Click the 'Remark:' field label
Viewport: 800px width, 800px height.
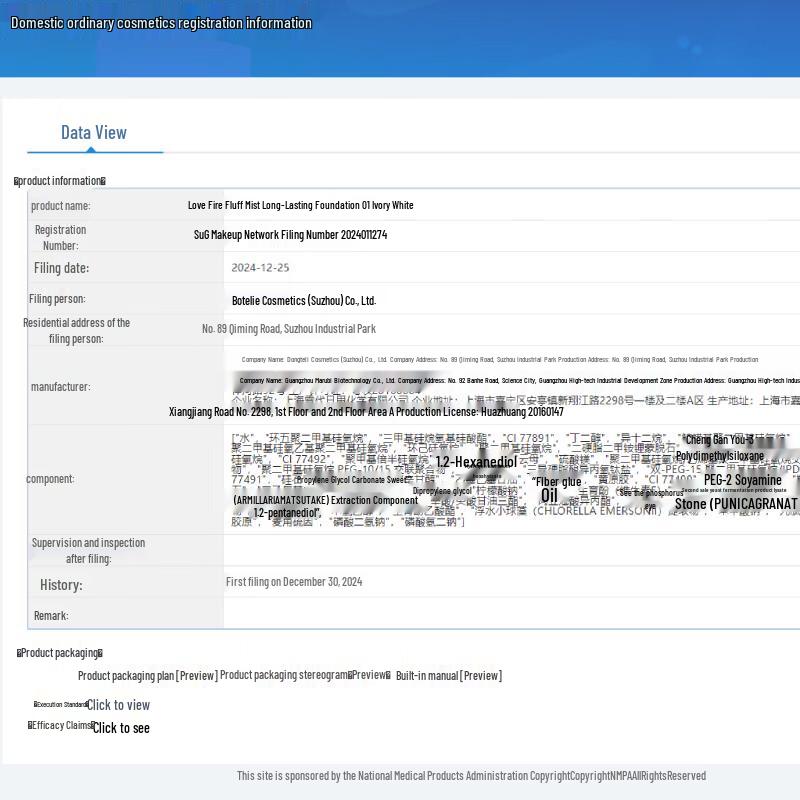[x=51, y=616]
